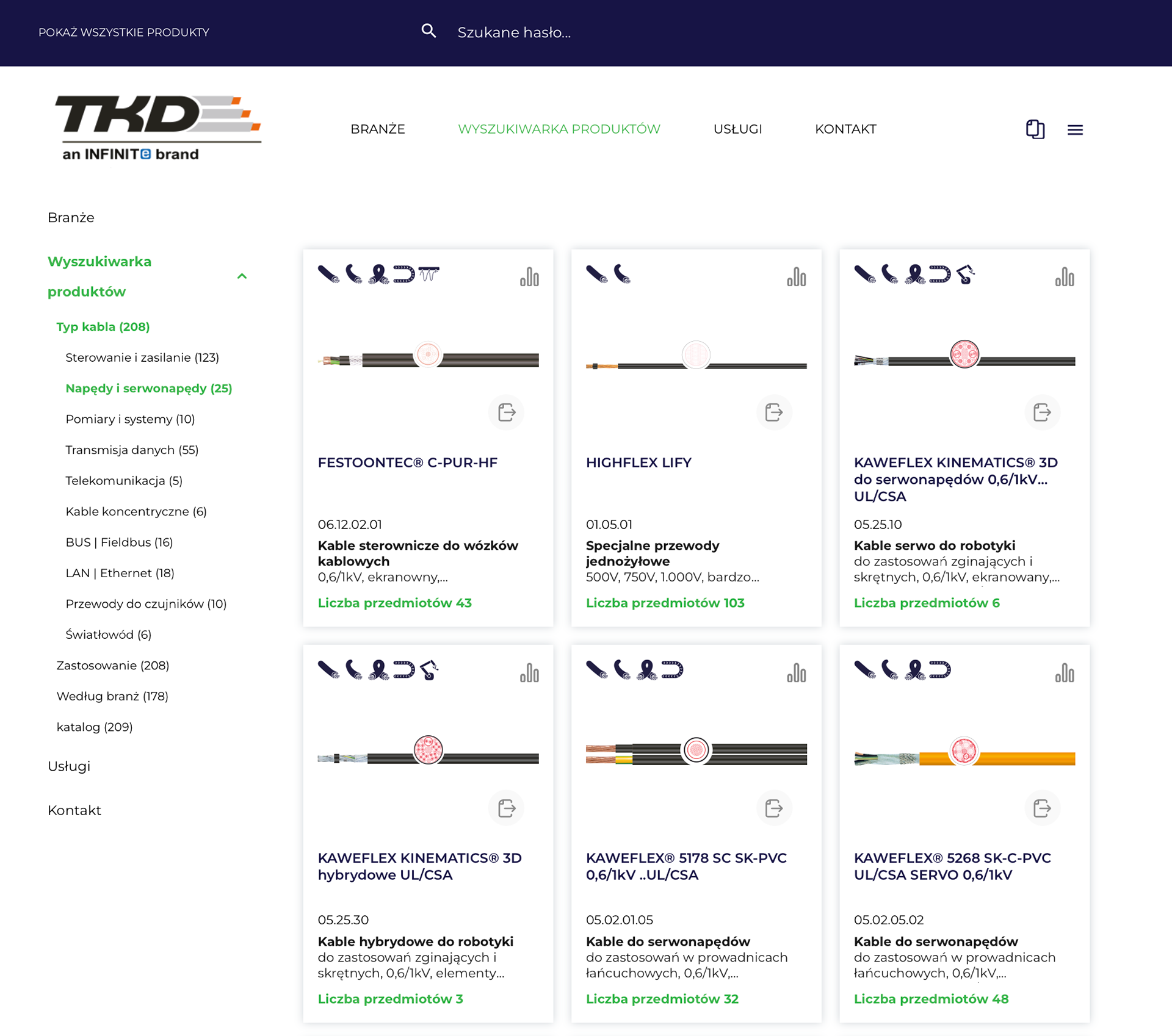Click export icon on FESTOONTEC C-PUR-HF card
Image resolution: width=1172 pixels, height=1036 pixels.
[506, 412]
